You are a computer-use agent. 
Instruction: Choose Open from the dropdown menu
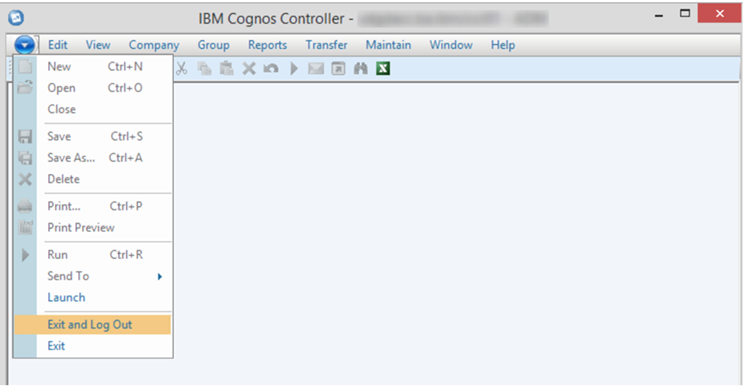coord(93,88)
